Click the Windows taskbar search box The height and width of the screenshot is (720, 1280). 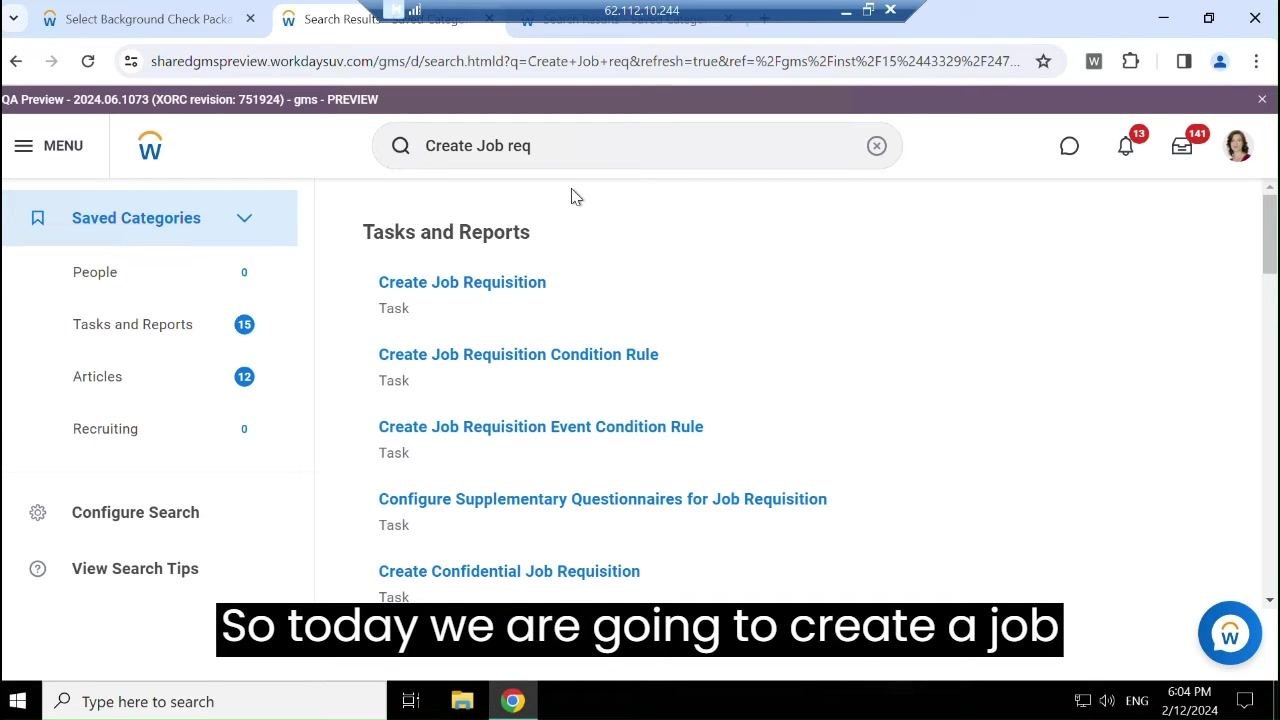215,701
